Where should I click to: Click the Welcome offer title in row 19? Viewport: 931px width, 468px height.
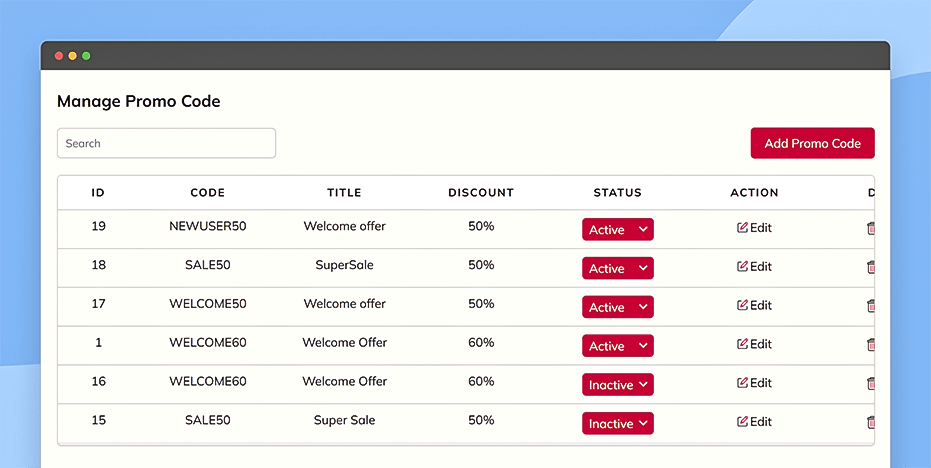344,226
